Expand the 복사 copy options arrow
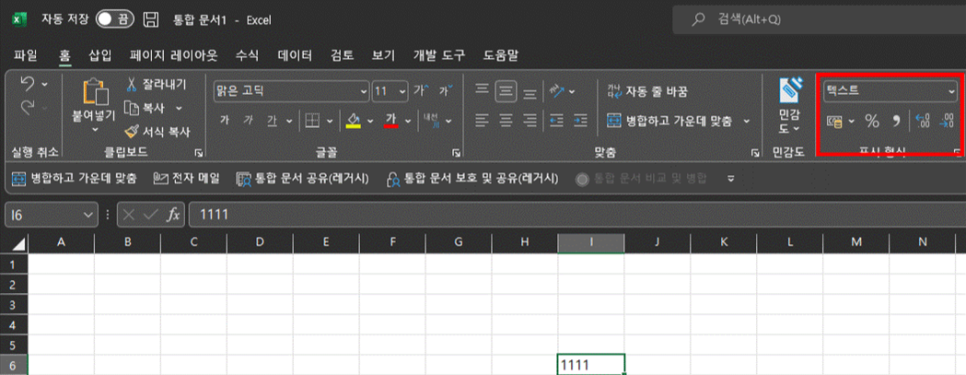This screenshot has width=966, height=375. 179,108
